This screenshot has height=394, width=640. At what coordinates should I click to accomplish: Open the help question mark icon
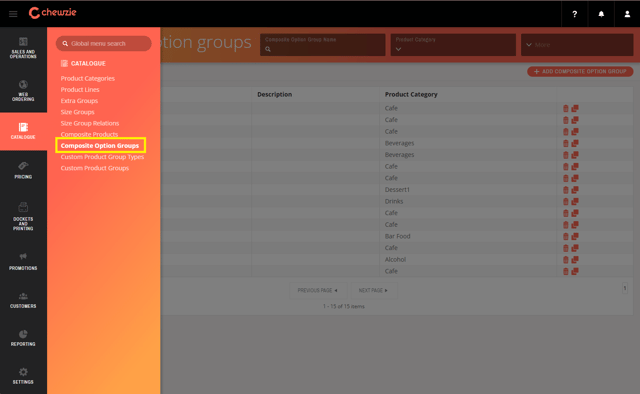pos(574,14)
